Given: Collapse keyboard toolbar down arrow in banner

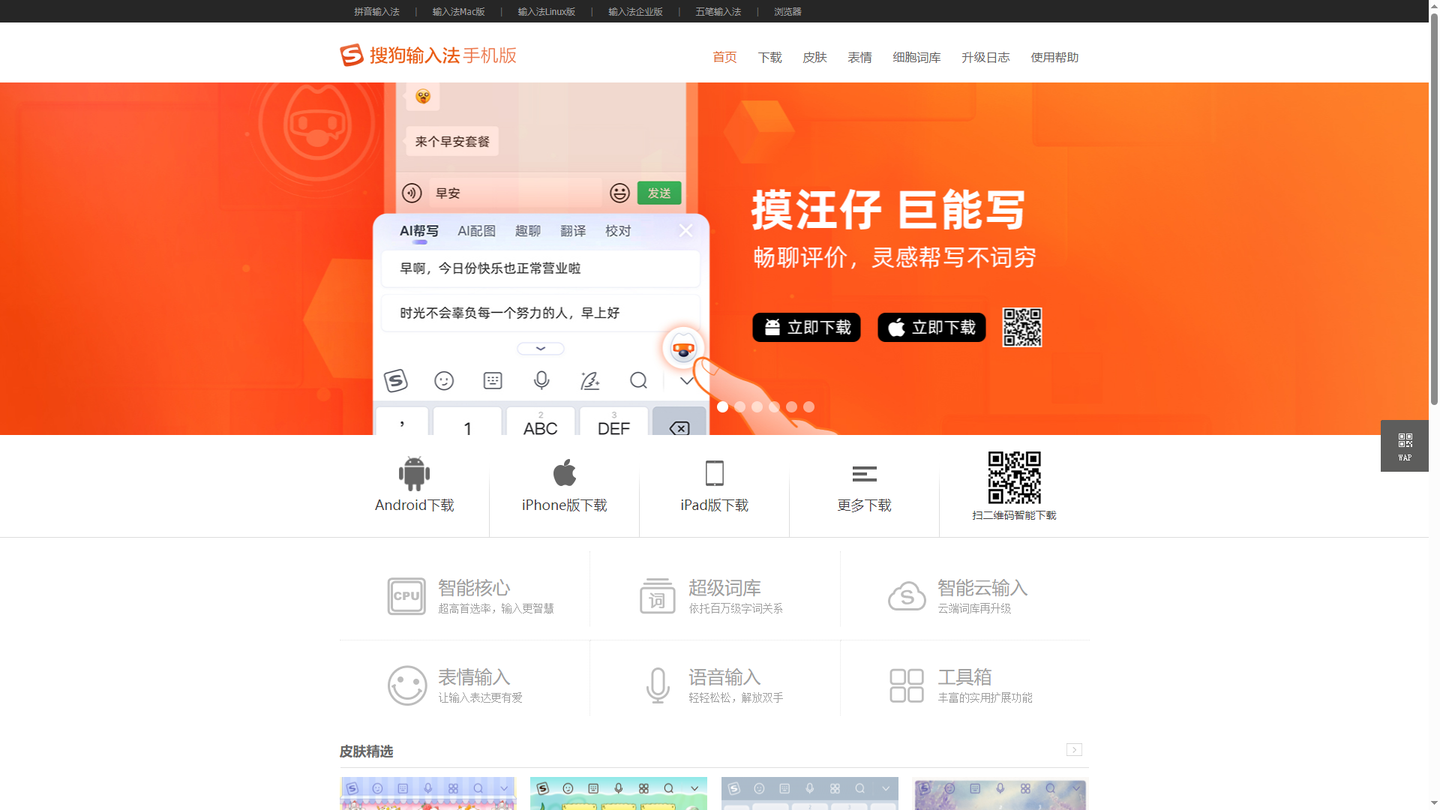Looking at the screenshot, I should 687,381.
